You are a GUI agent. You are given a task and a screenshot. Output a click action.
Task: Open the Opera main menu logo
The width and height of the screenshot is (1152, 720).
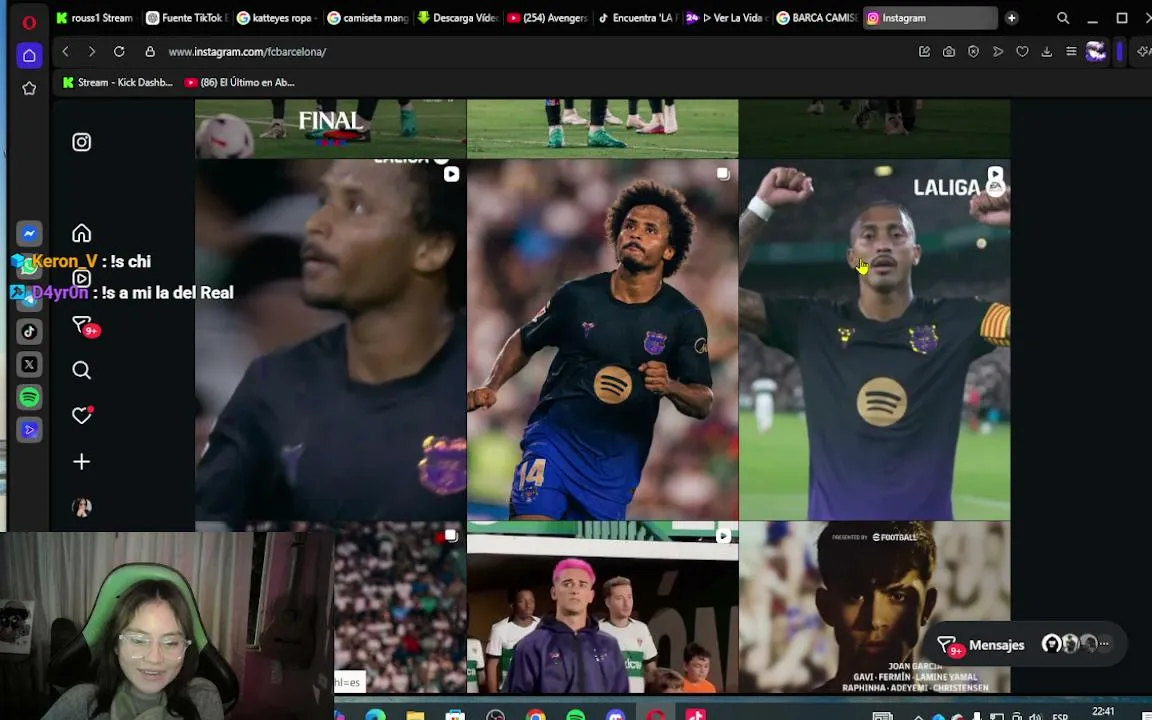[29, 22]
